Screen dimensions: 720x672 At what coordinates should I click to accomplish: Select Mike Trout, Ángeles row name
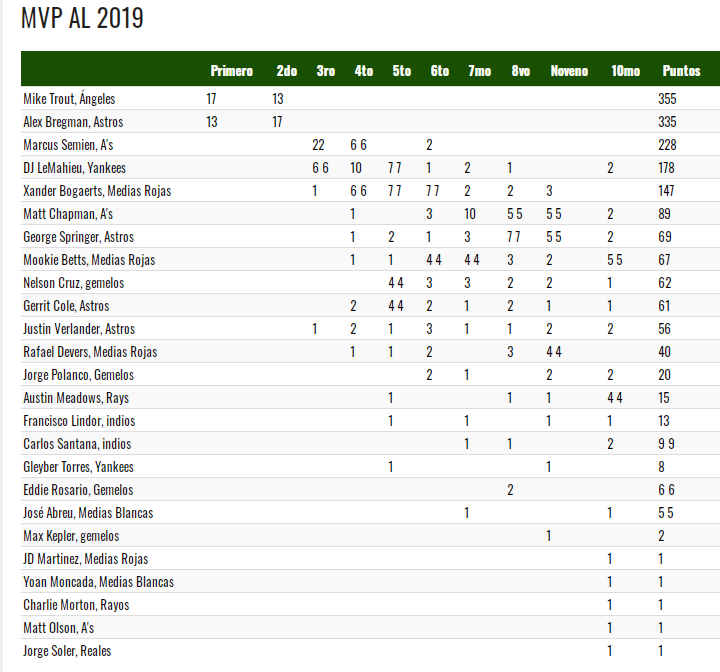tap(69, 99)
